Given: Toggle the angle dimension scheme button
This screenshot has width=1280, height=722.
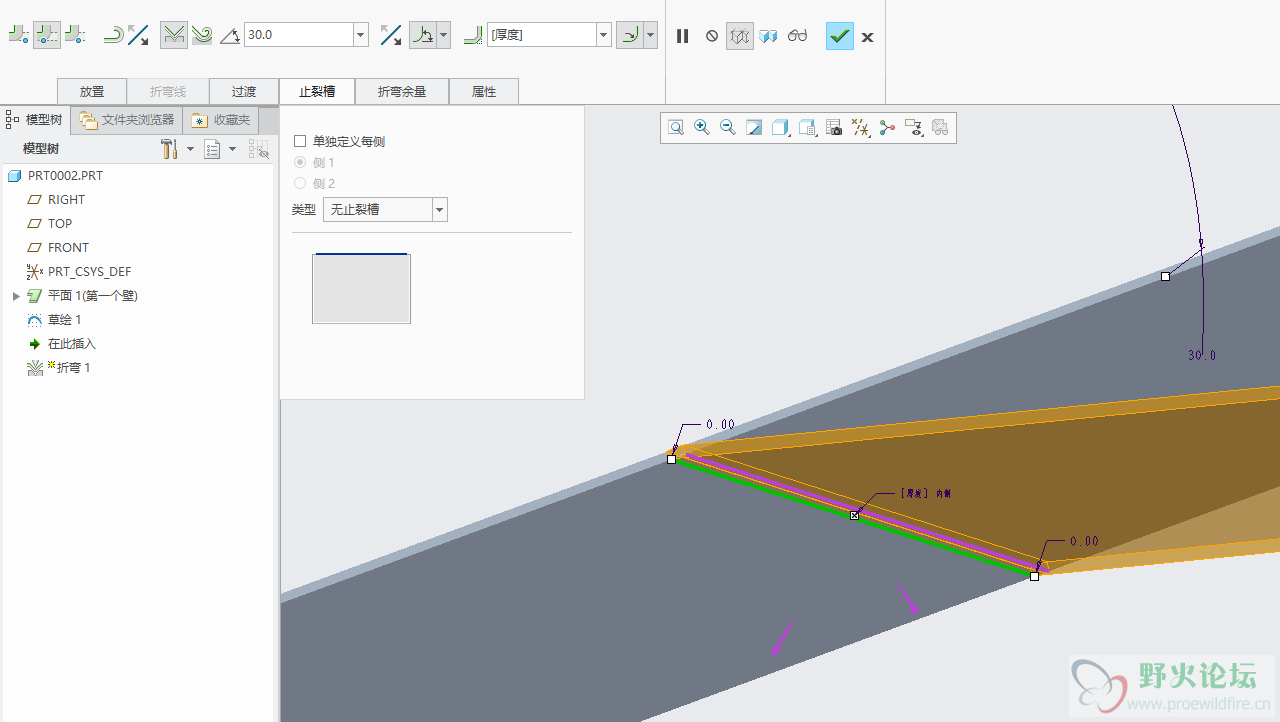Looking at the screenshot, I should [x=423, y=35].
